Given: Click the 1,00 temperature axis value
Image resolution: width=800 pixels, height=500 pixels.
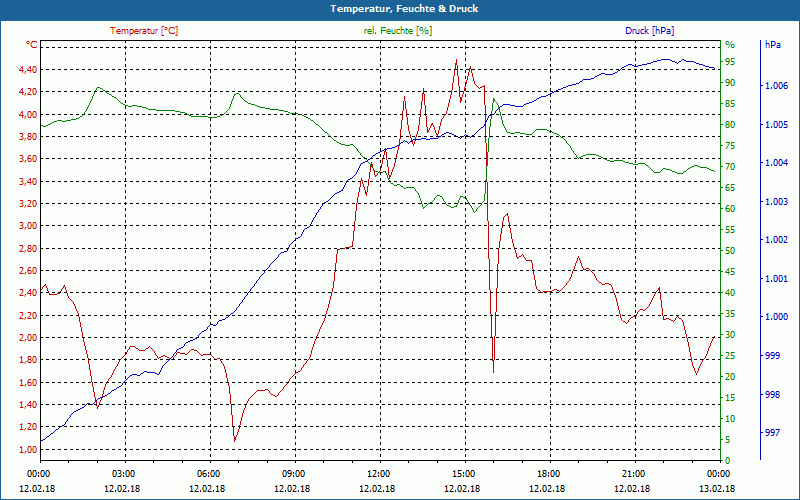Looking at the screenshot, I should pos(28,449).
